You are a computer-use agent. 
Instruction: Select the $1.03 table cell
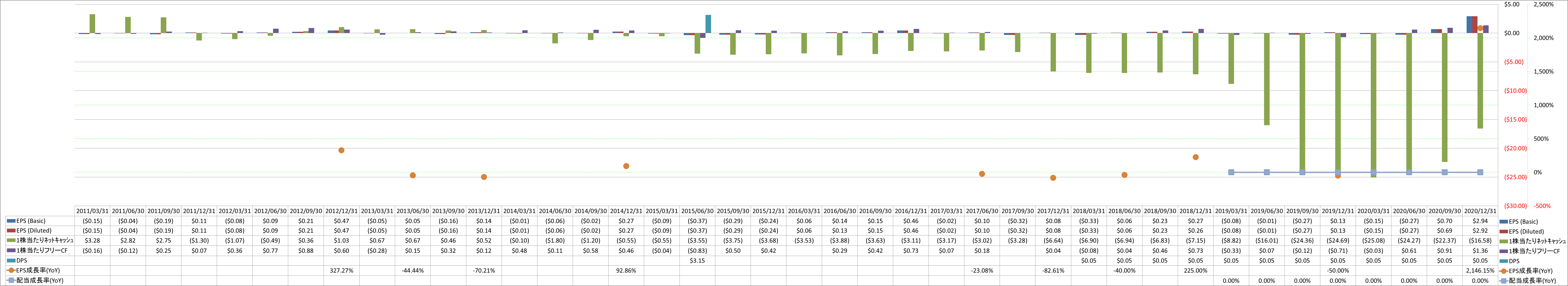pos(342,241)
